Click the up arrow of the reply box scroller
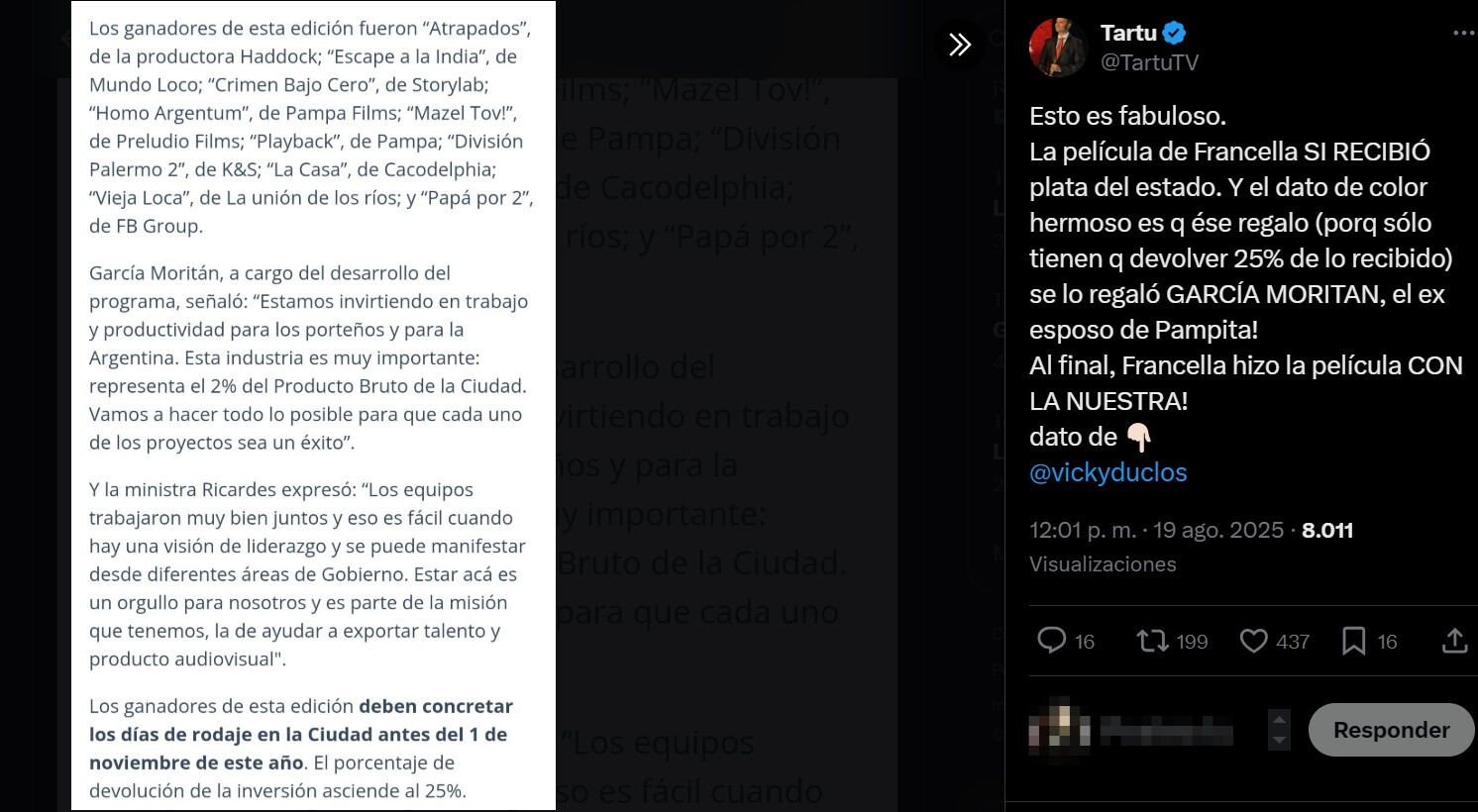Screen dimensions: 1478x812 (x=1279, y=720)
